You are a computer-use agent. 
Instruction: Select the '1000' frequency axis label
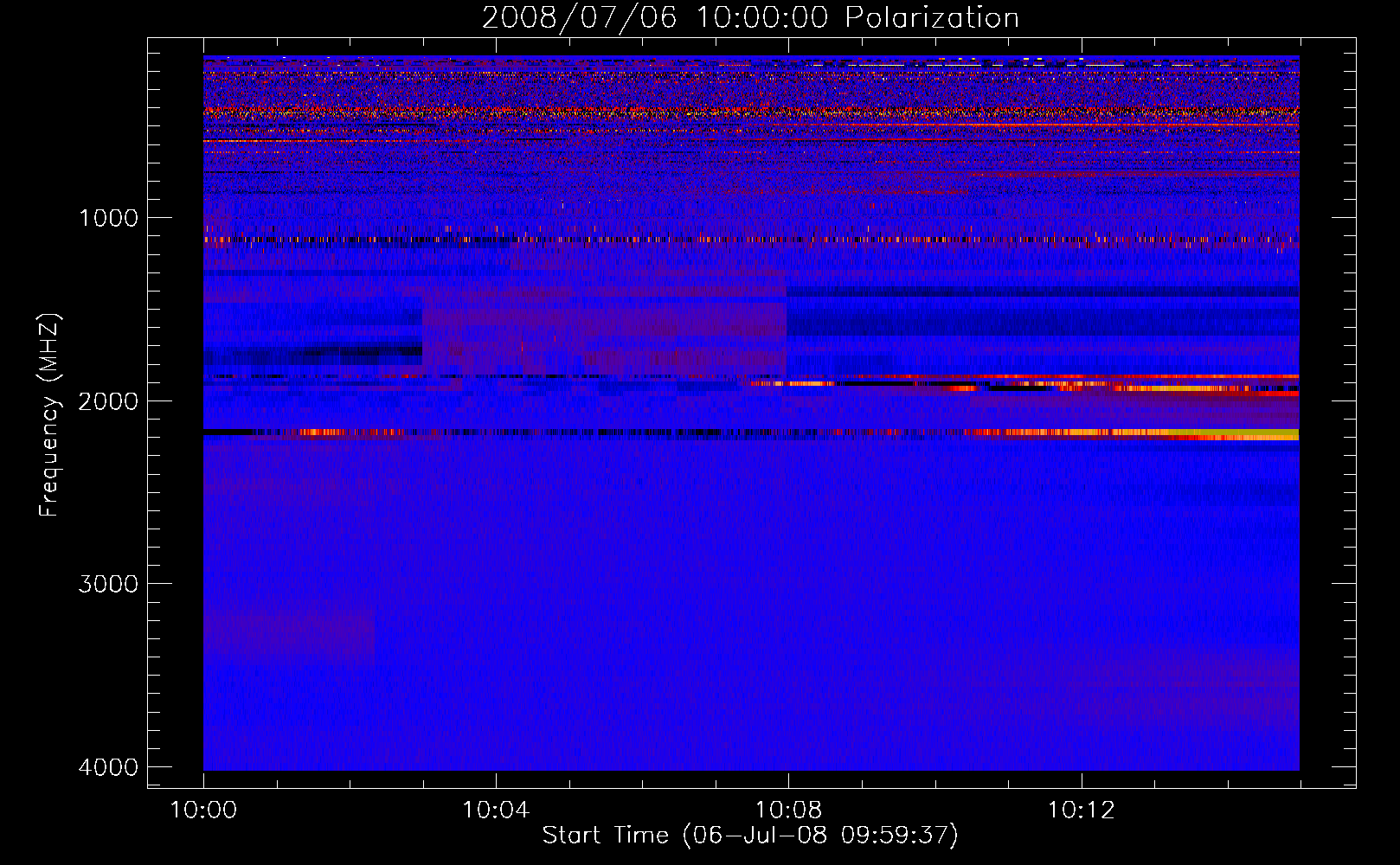pyautogui.click(x=108, y=218)
